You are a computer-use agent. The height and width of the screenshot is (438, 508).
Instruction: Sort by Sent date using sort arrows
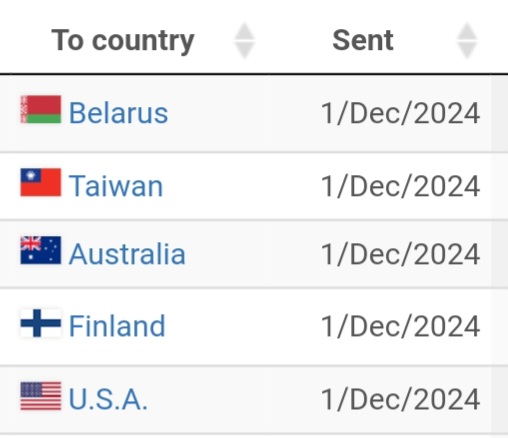click(467, 41)
